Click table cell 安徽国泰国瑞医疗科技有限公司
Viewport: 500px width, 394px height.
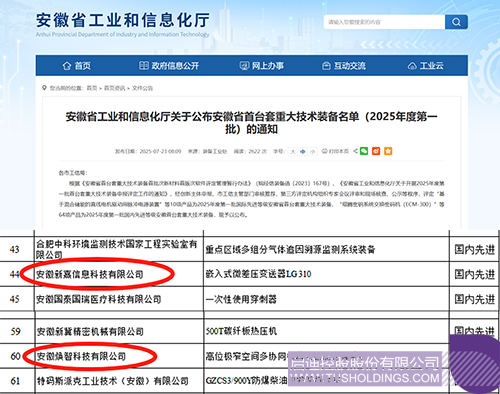(x=119, y=299)
